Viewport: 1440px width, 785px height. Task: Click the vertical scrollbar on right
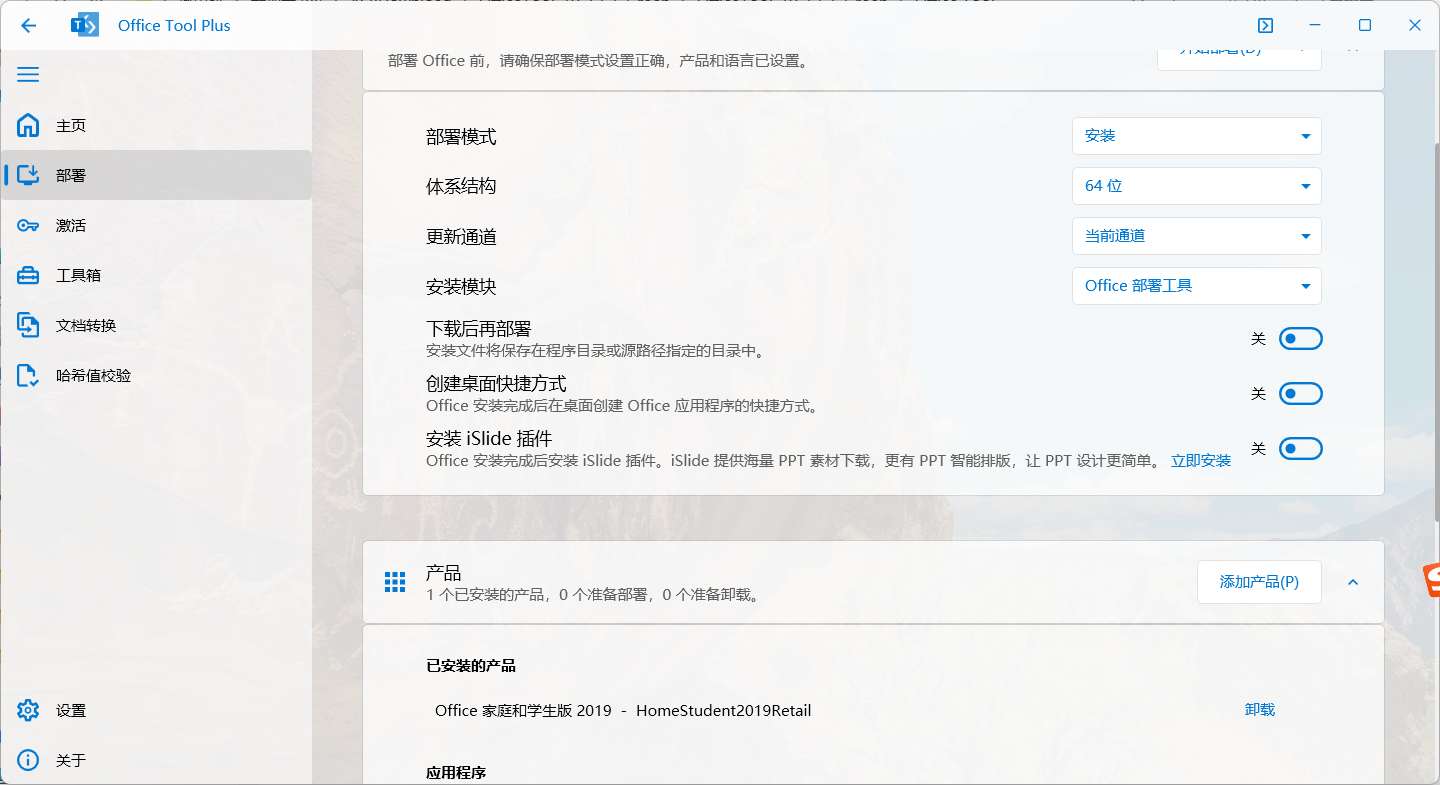[1436, 330]
